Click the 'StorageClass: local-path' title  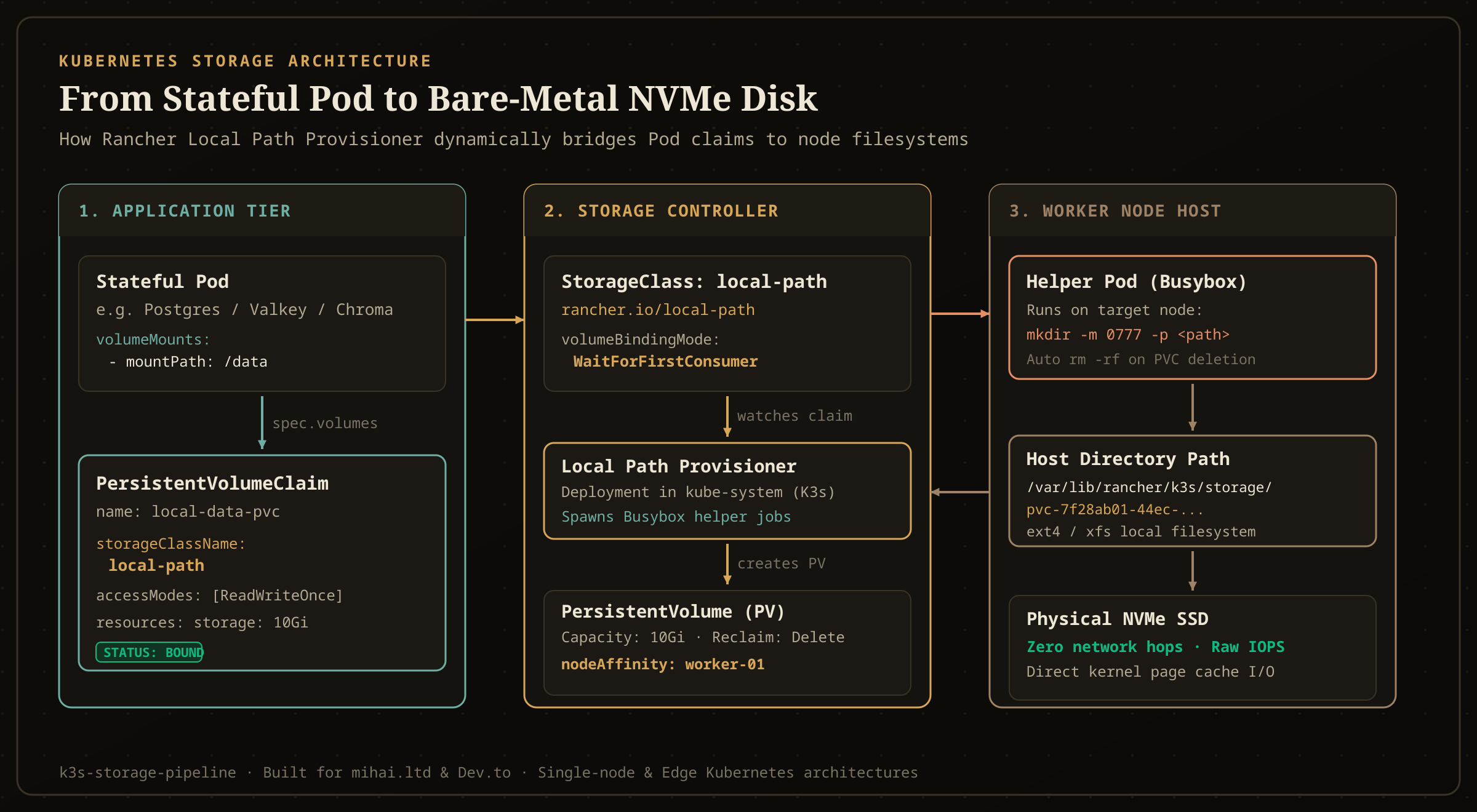pyautogui.click(x=694, y=282)
